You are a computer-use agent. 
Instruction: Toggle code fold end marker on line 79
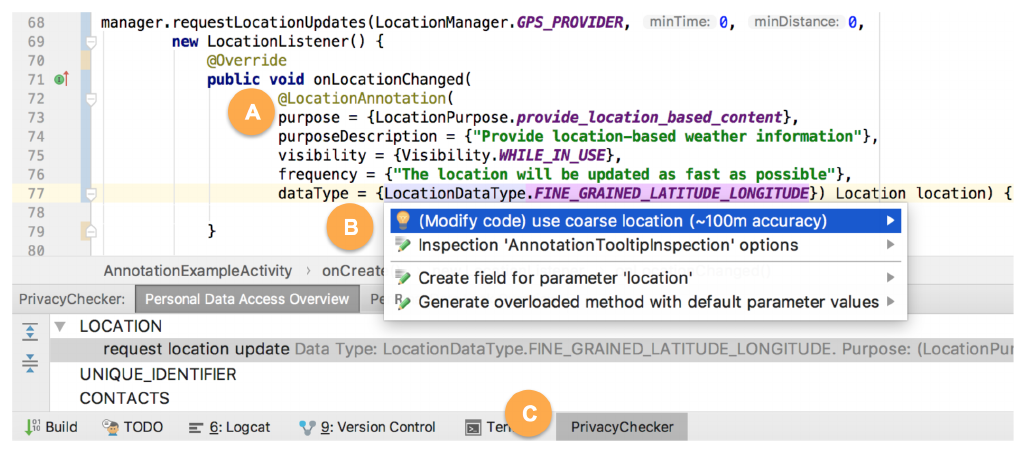click(x=92, y=231)
